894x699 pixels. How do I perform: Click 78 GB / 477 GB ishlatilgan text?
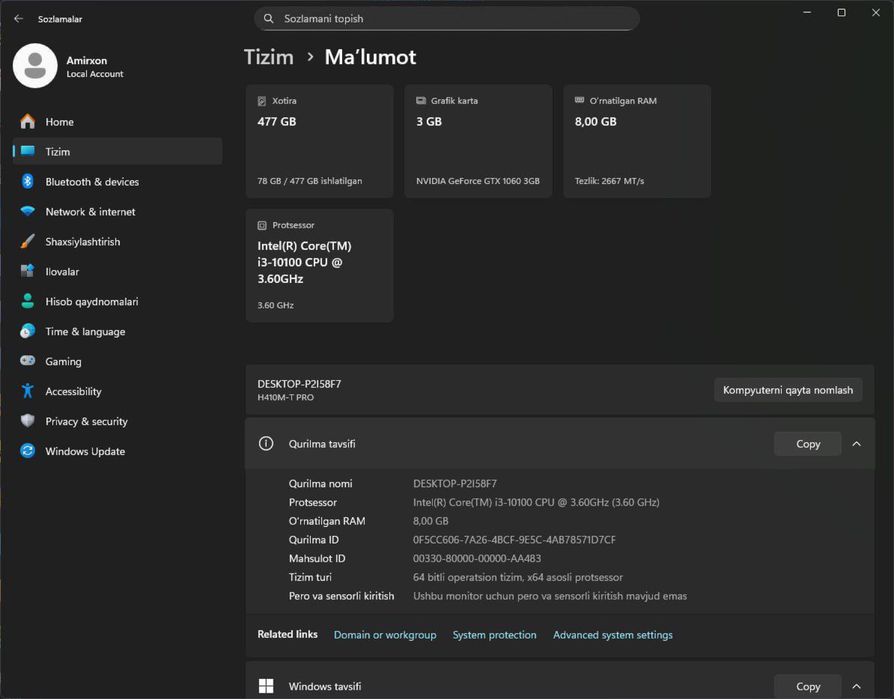[x=310, y=181]
